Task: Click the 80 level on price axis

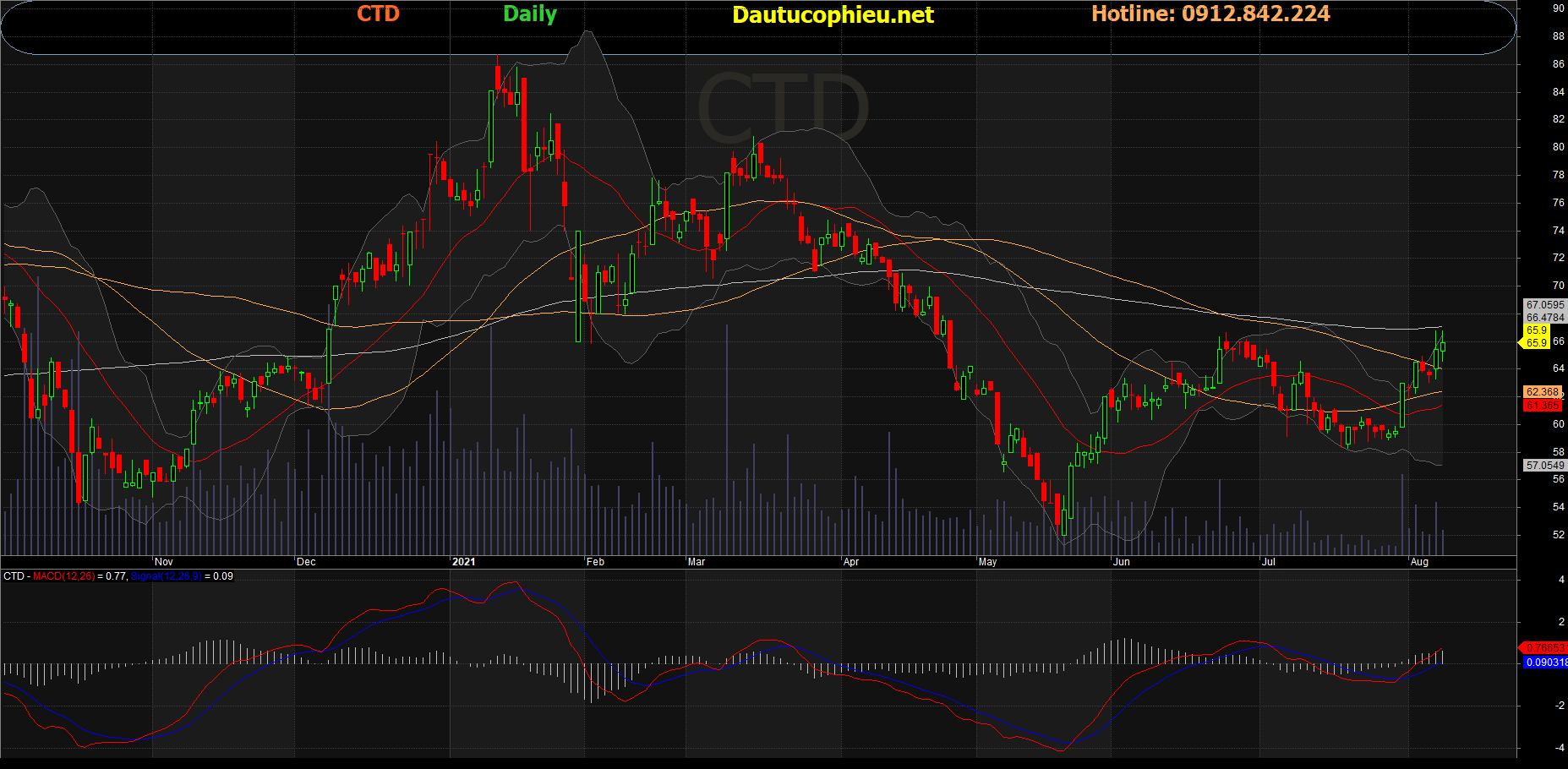Action: click(1558, 147)
